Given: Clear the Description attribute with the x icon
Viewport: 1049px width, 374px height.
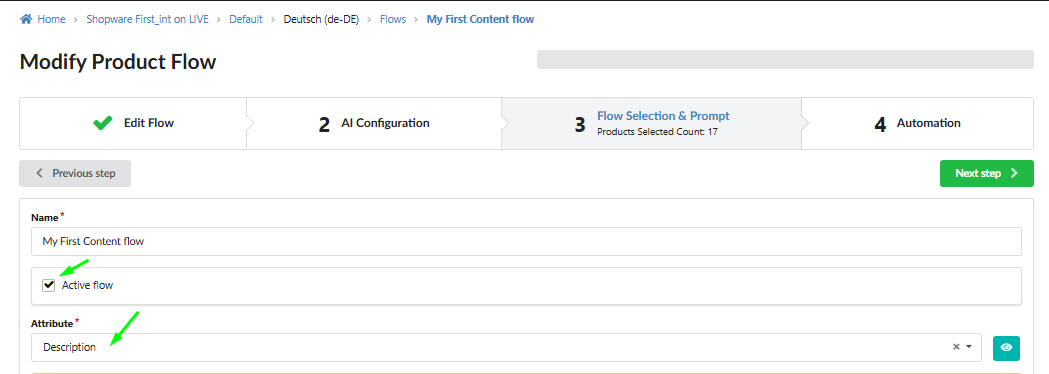Looking at the screenshot, I should click(x=956, y=347).
